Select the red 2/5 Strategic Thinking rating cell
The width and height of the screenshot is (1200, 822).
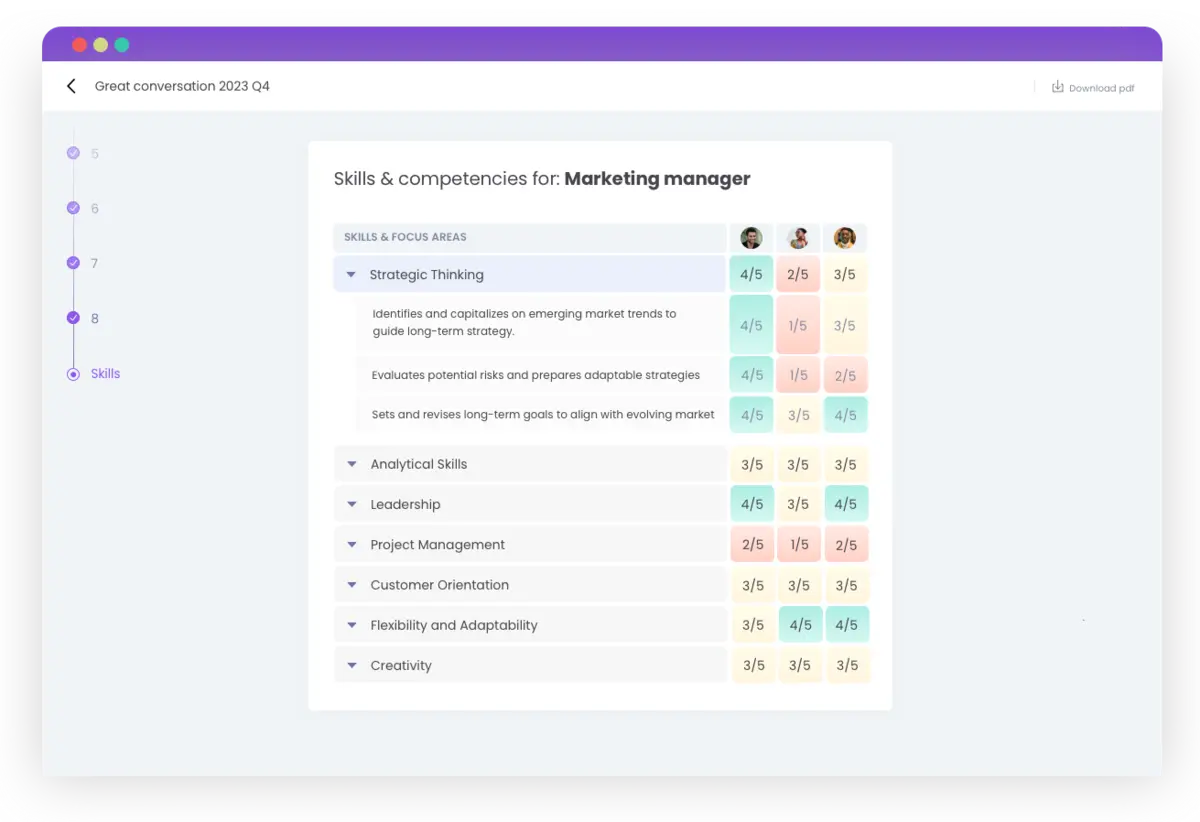[798, 273]
